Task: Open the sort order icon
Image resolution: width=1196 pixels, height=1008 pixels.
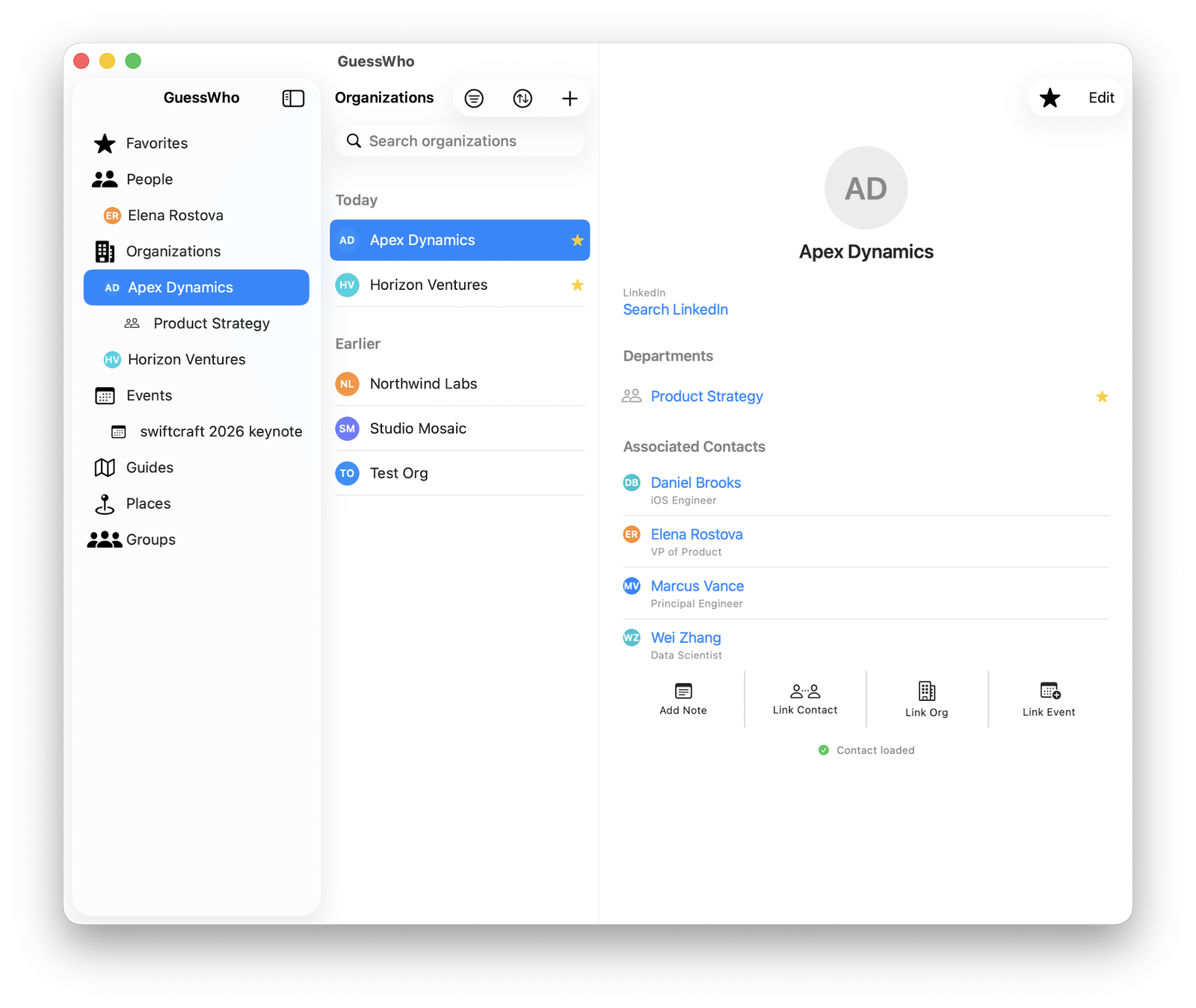Action: (523, 98)
